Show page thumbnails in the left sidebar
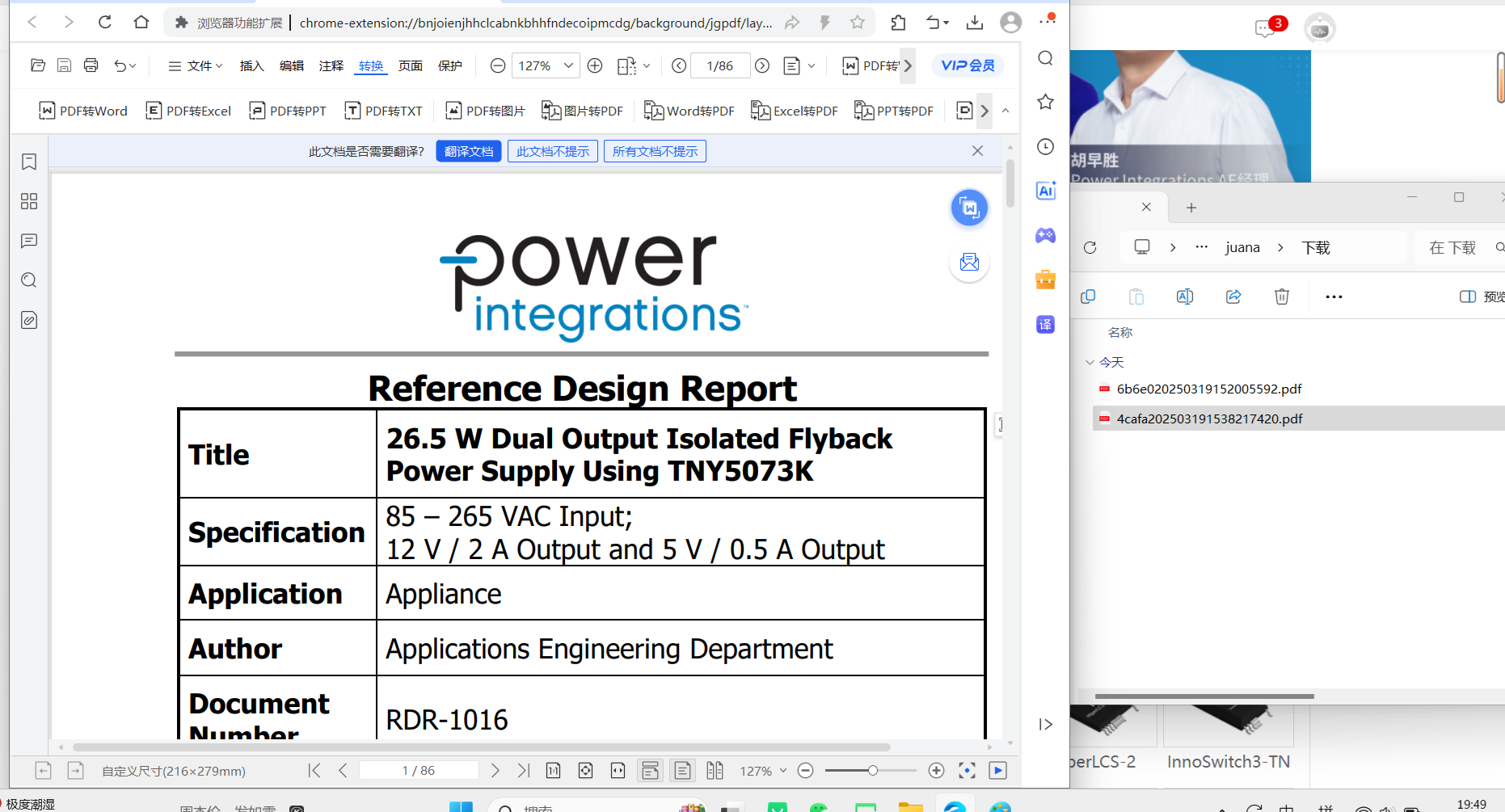Image resolution: width=1505 pixels, height=812 pixels. coord(29,201)
